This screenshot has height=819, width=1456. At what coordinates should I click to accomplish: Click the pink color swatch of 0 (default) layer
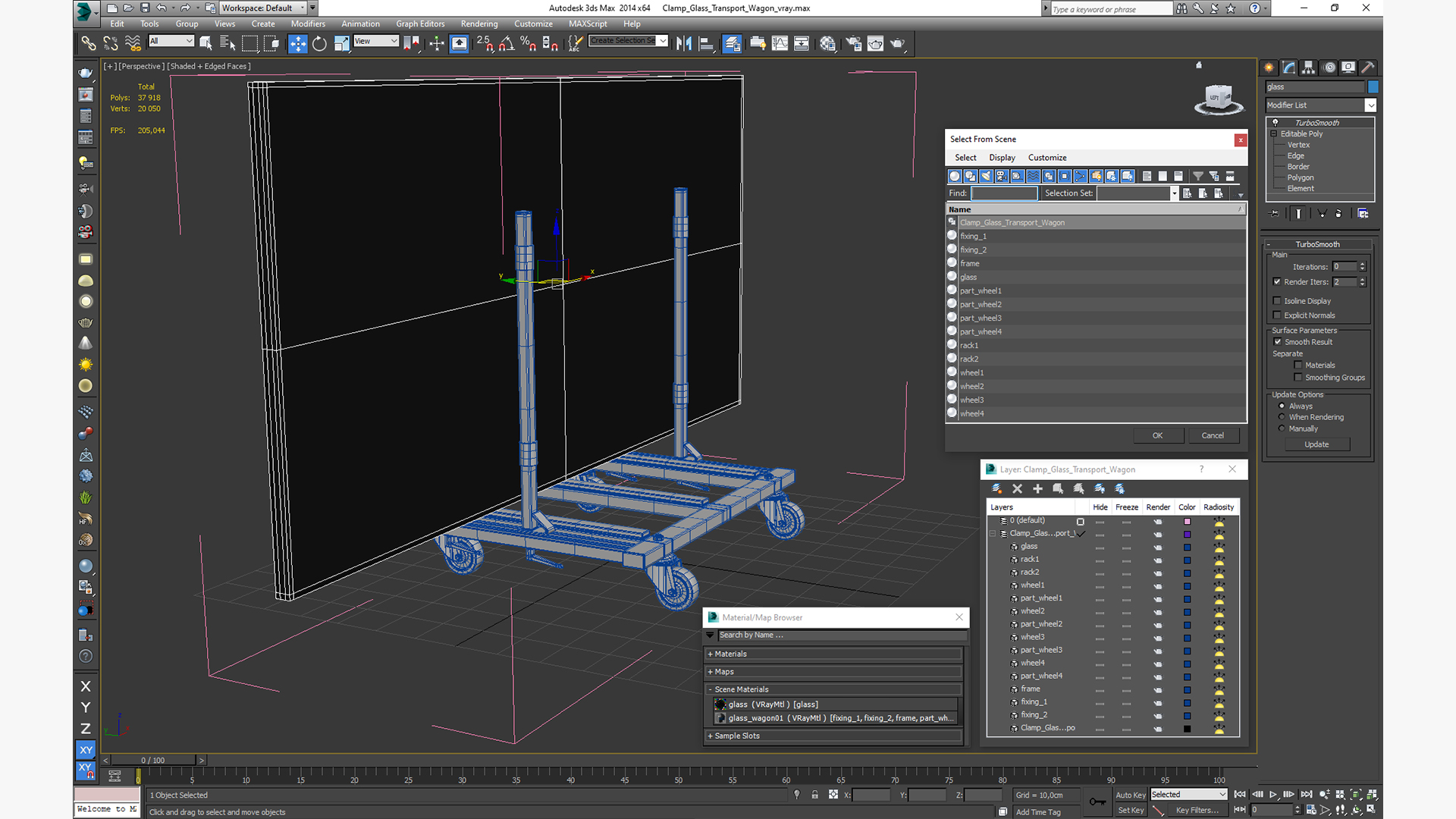click(1188, 521)
